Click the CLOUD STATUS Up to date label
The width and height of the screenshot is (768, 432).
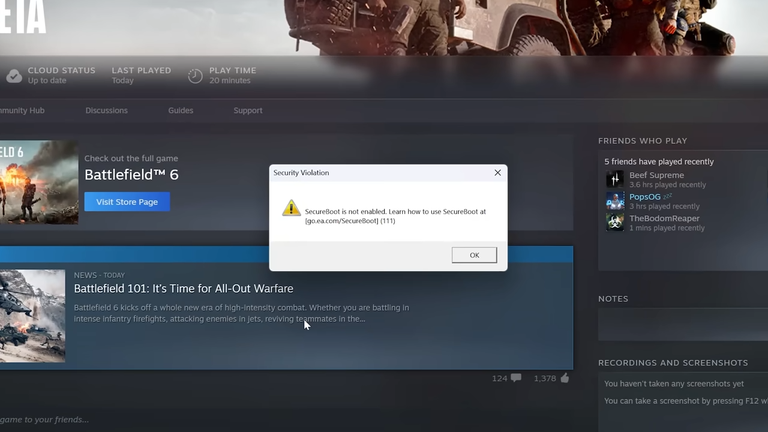[x=61, y=75]
